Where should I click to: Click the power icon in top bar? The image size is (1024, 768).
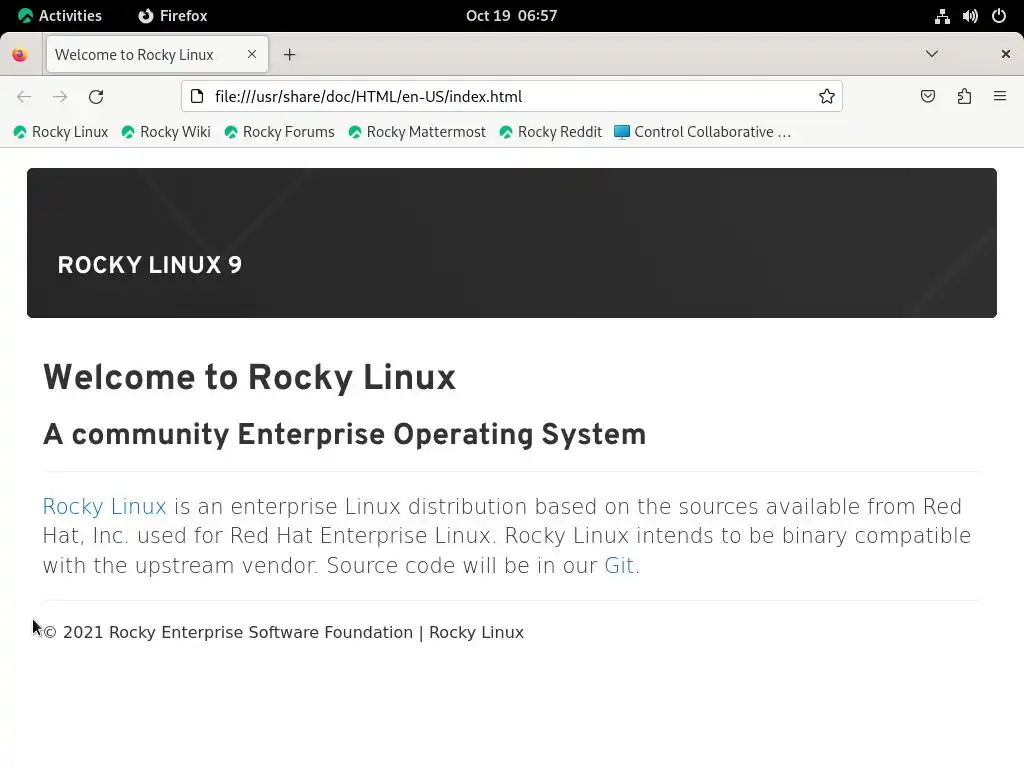click(x=999, y=16)
